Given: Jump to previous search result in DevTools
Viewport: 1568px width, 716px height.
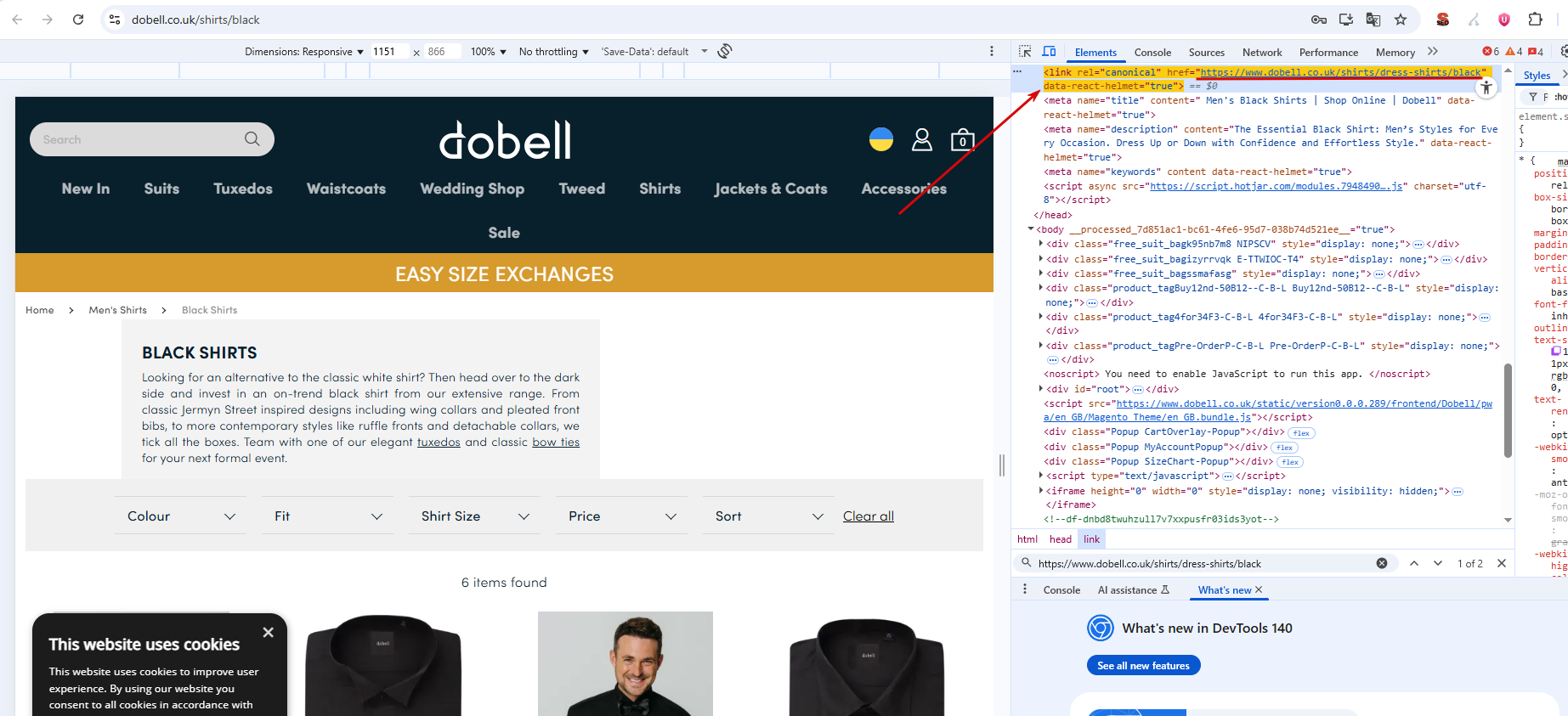Looking at the screenshot, I should tap(1414, 563).
